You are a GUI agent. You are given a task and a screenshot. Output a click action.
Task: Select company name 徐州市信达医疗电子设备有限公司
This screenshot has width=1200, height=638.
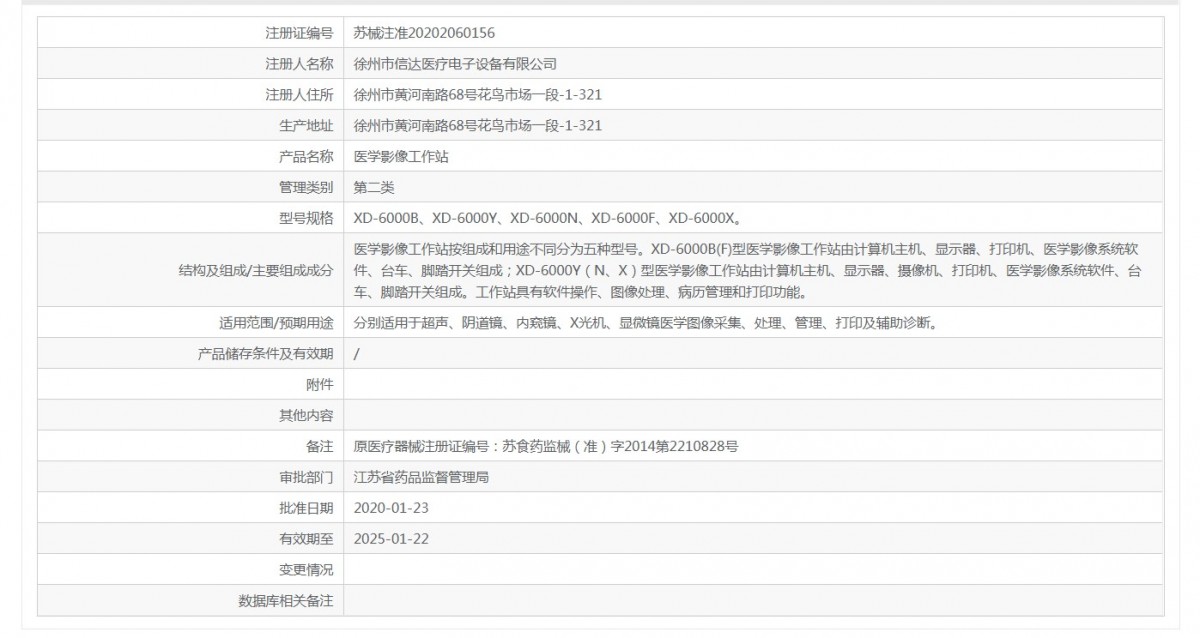click(x=455, y=64)
